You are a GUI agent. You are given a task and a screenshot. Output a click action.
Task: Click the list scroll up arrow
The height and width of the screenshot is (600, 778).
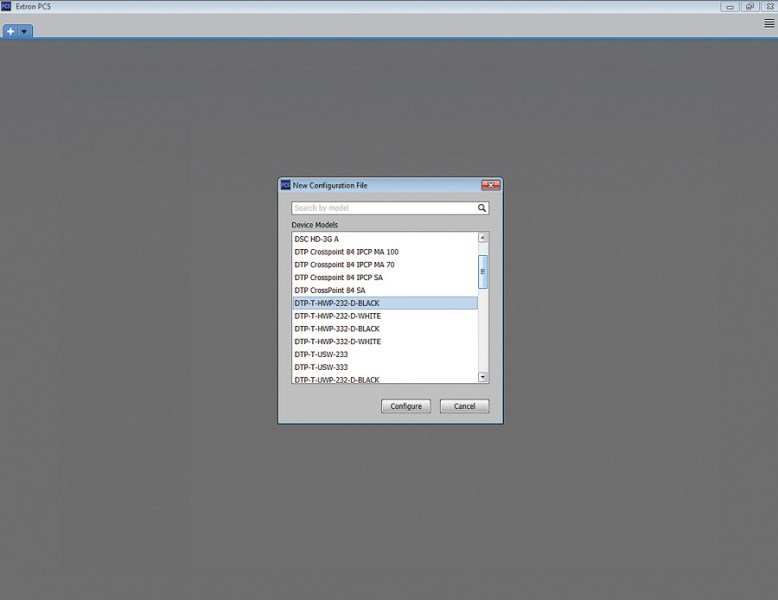(483, 238)
